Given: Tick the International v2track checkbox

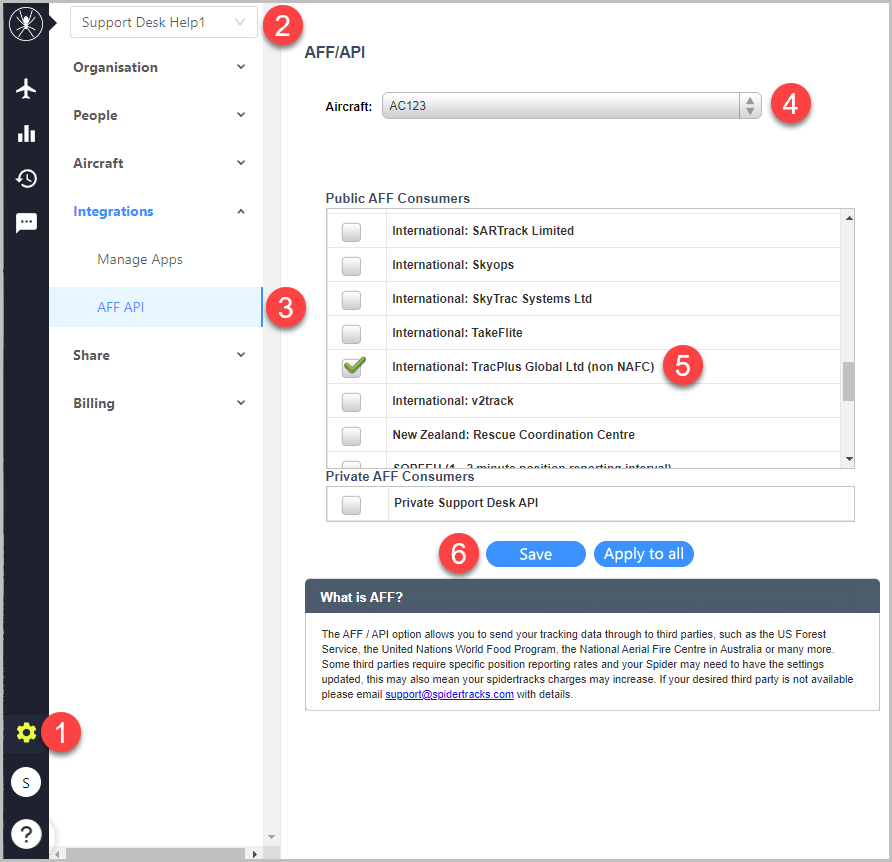Looking at the screenshot, I should pyautogui.click(x=351, y=402).
